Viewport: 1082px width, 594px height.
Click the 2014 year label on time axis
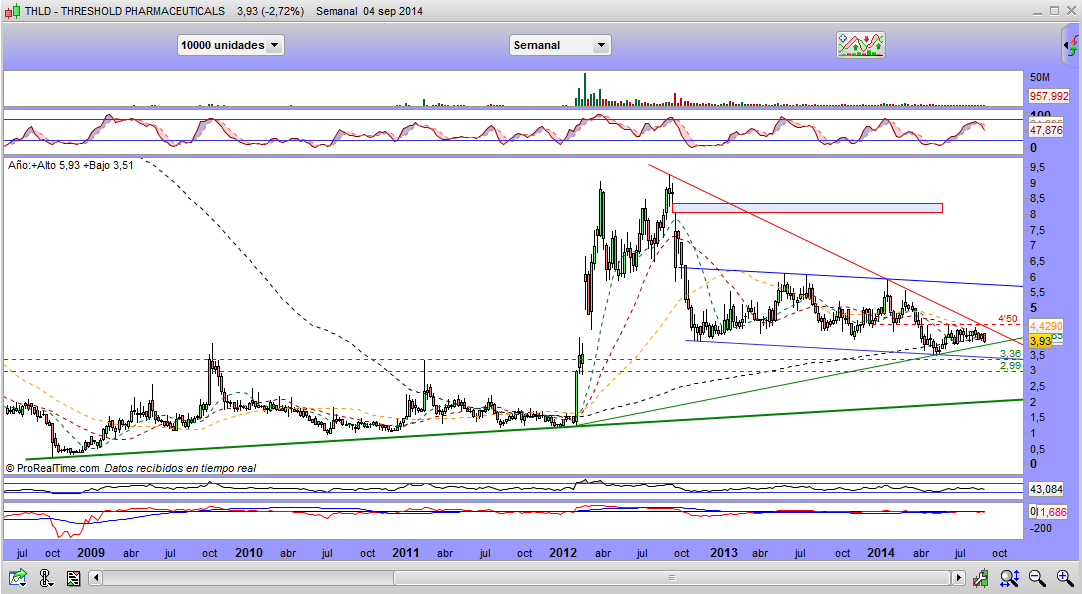coord(881,553)
